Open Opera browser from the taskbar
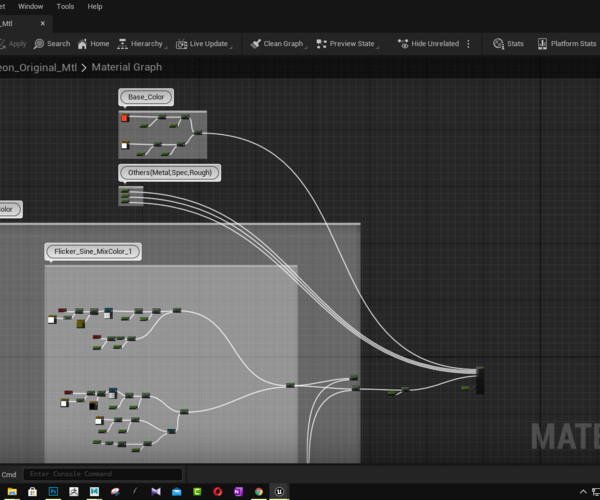 pyautogui.click(x=218, y=491)
